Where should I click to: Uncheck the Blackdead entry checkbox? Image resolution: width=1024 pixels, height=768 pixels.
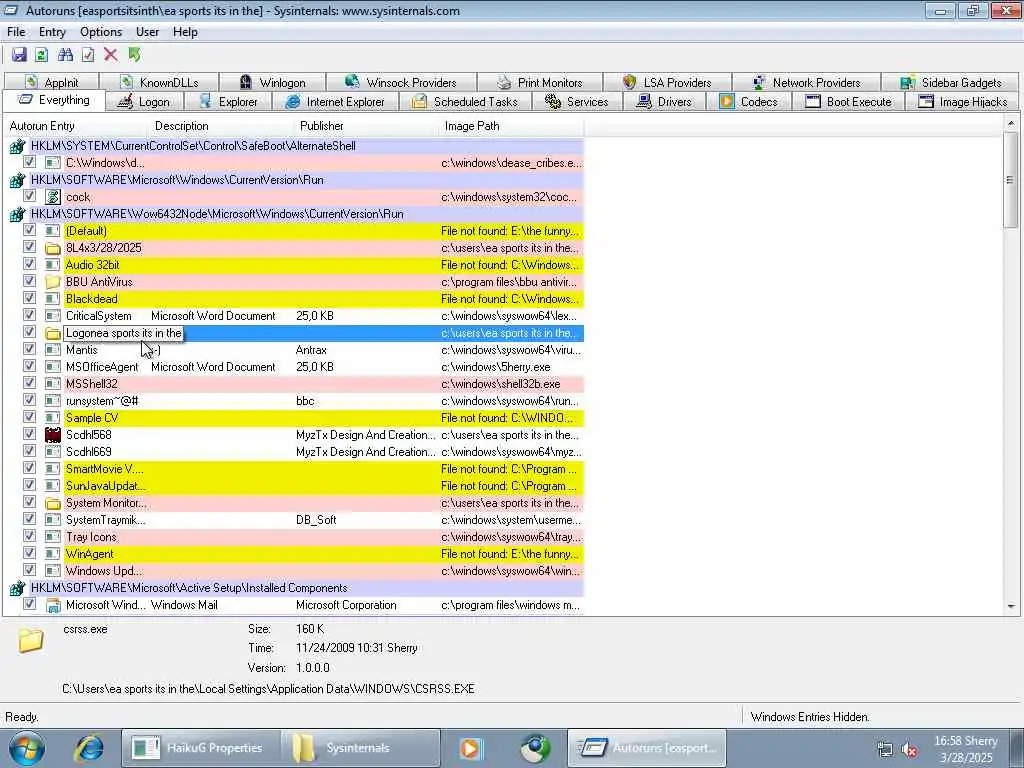tap(29, 298)
